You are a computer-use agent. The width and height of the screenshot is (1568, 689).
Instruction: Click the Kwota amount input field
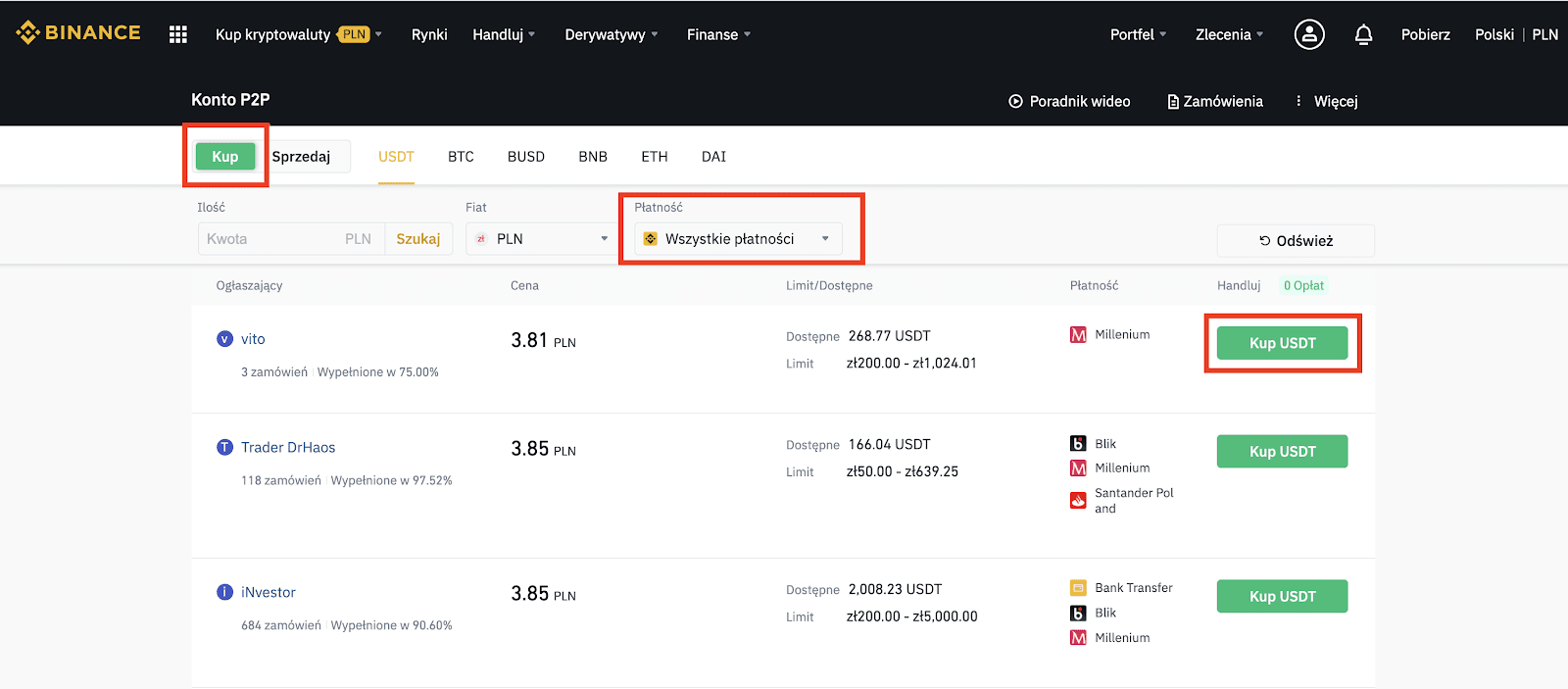pos(290,239)
